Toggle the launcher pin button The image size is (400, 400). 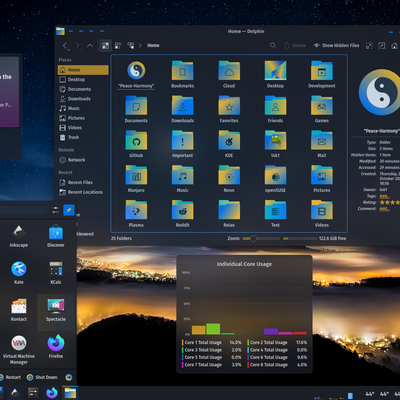(x=69, y=210)
